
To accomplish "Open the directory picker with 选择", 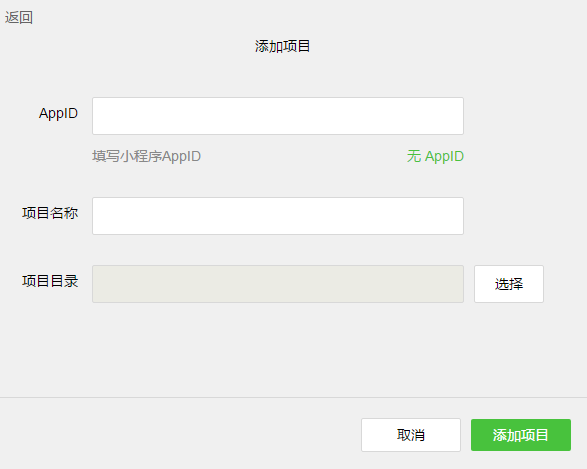I will coord(509,284).
